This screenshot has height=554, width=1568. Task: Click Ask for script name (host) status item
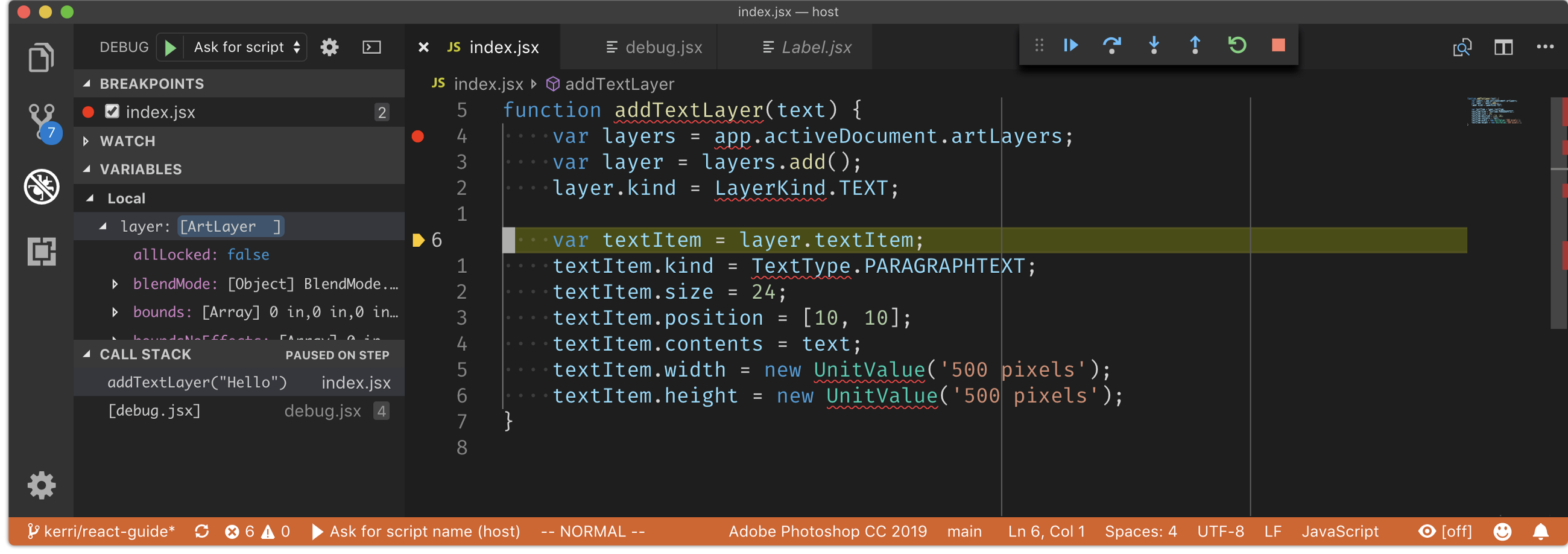416,532
